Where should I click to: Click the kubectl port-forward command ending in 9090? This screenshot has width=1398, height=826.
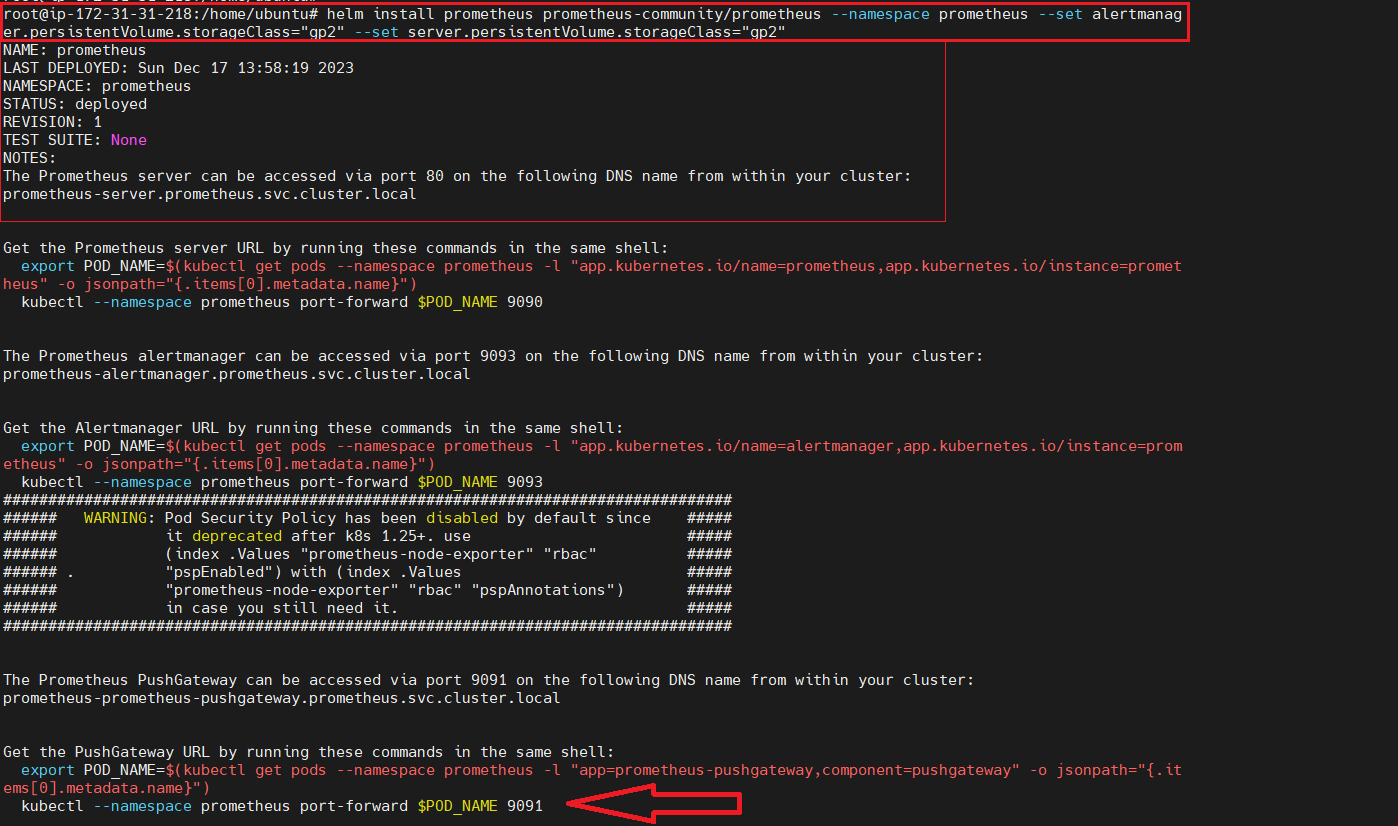tap(282, 302)
